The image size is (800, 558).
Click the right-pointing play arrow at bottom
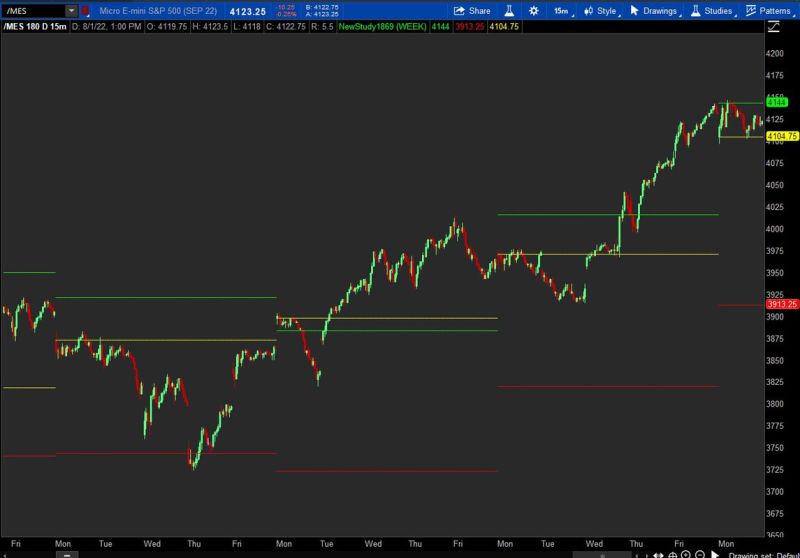pyautogui.click(x=715, y=554)
